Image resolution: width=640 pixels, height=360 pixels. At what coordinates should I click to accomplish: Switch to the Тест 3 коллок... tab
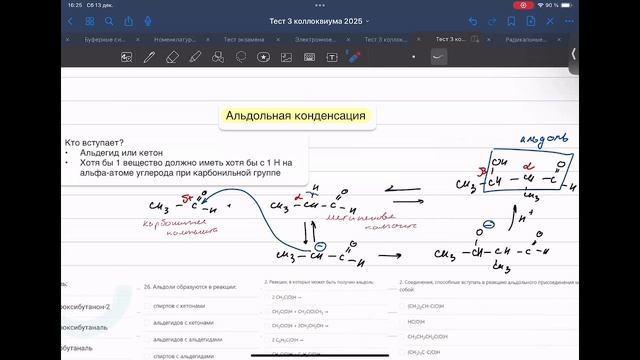coord(386,40)
